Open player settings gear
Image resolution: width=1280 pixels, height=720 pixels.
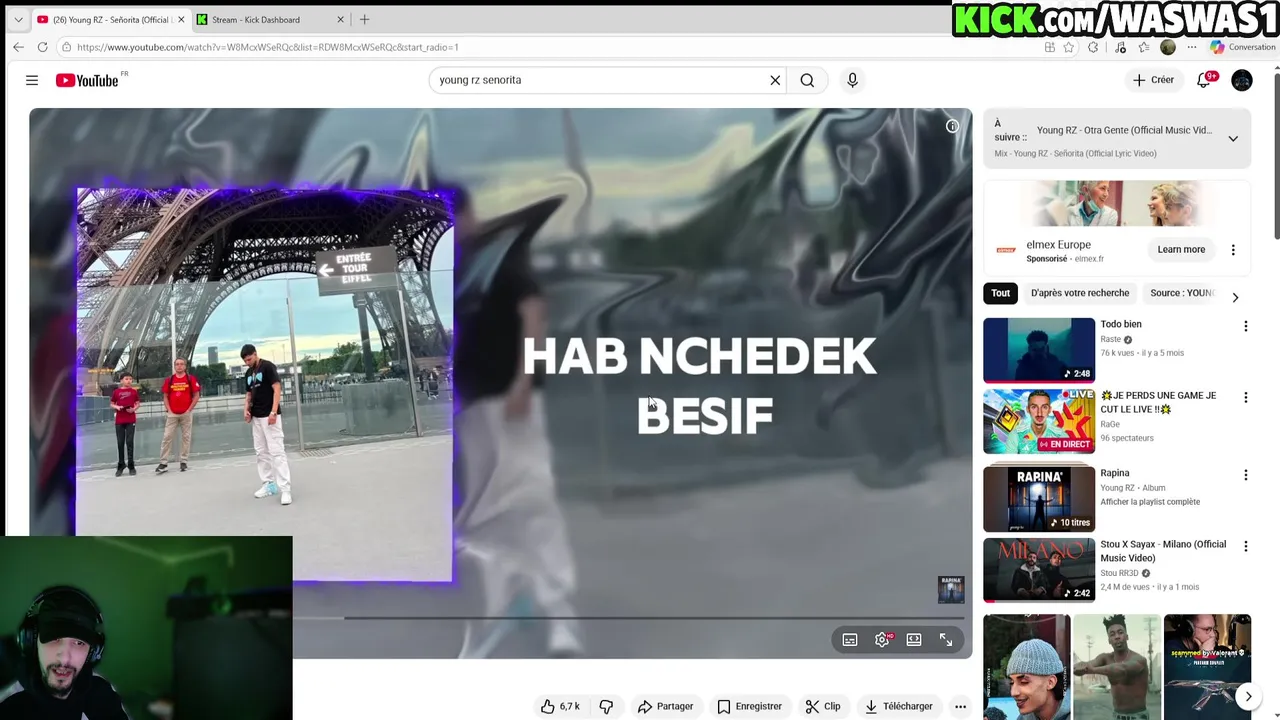[882, 640]
